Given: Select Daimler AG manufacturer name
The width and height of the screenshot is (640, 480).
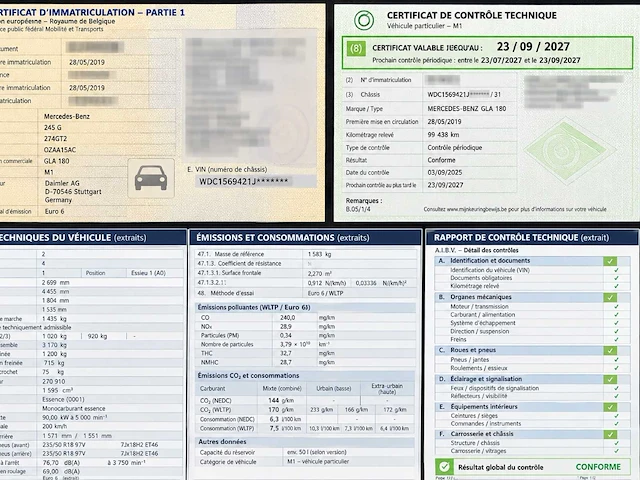Looking at the screenshot, I should click(62, 183).
